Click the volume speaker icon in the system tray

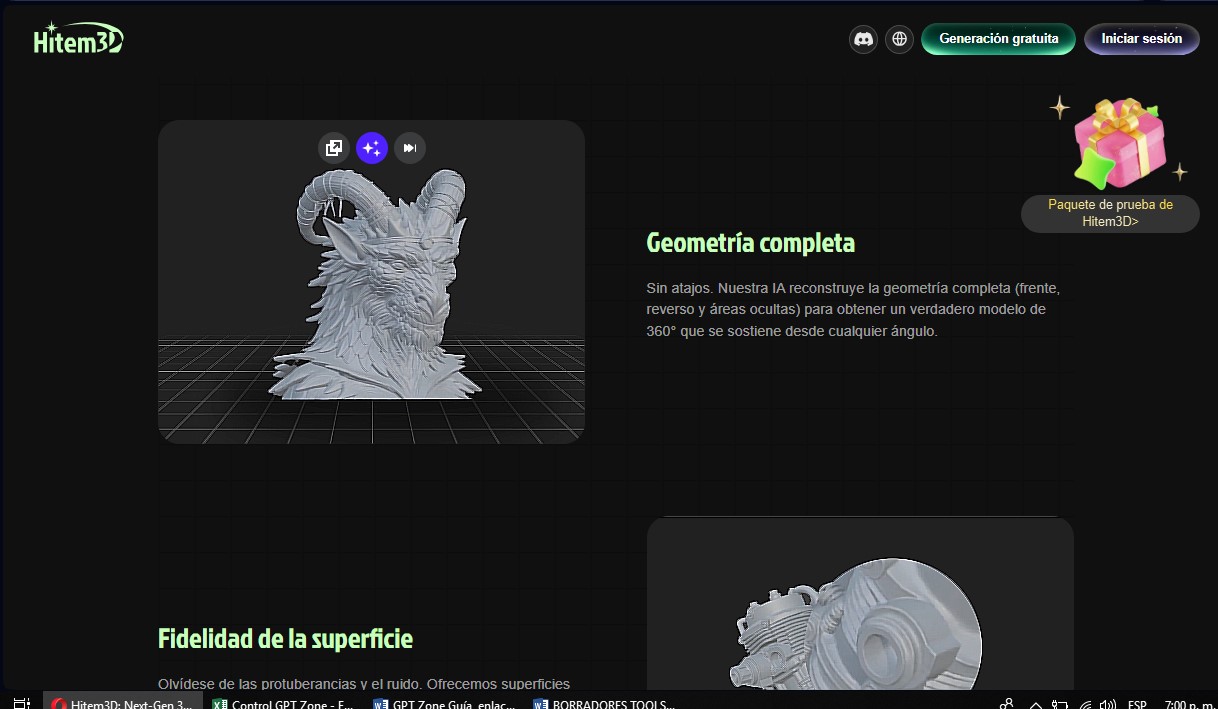coord(1109,703)
